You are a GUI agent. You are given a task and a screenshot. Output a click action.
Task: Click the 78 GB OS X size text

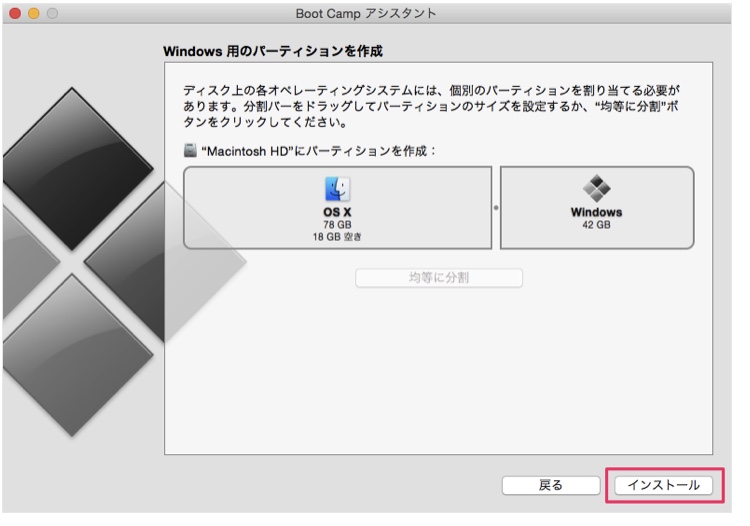click(x=338, y=225)
